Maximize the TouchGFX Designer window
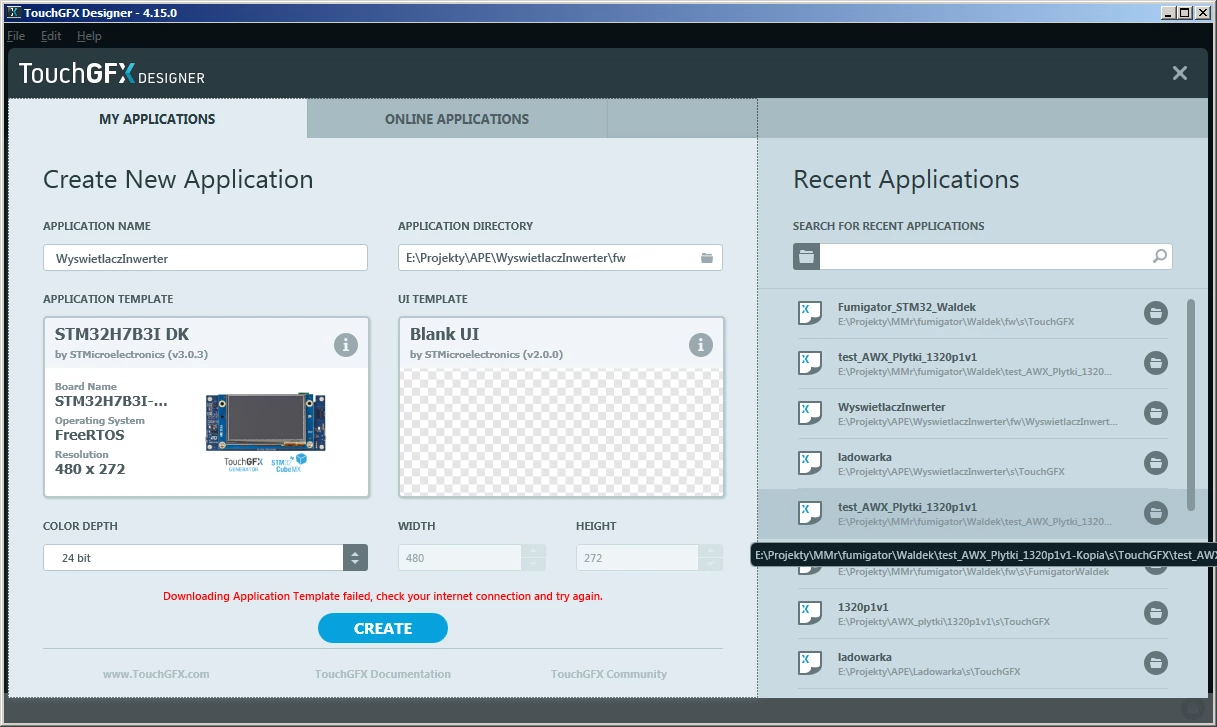 click(x=1185, y=13)
